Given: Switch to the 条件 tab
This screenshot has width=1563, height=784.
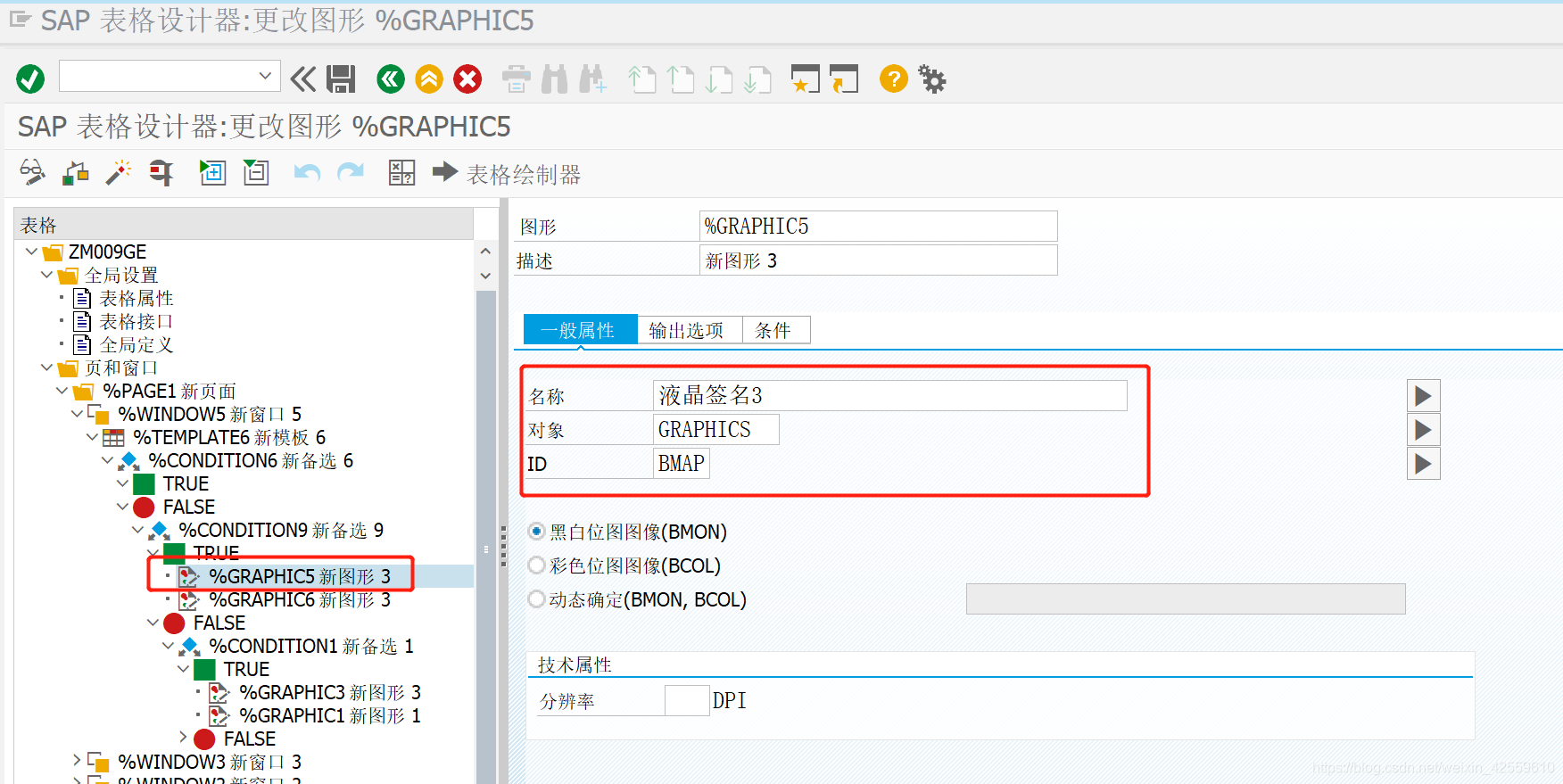Looking at the screenshot, I should (x=776, y=330).
